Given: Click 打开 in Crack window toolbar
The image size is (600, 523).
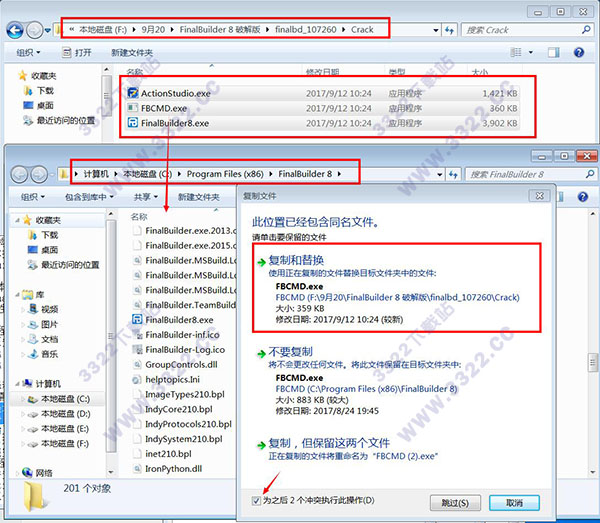Looking at the screenshot, I should [x=77, y=52].
